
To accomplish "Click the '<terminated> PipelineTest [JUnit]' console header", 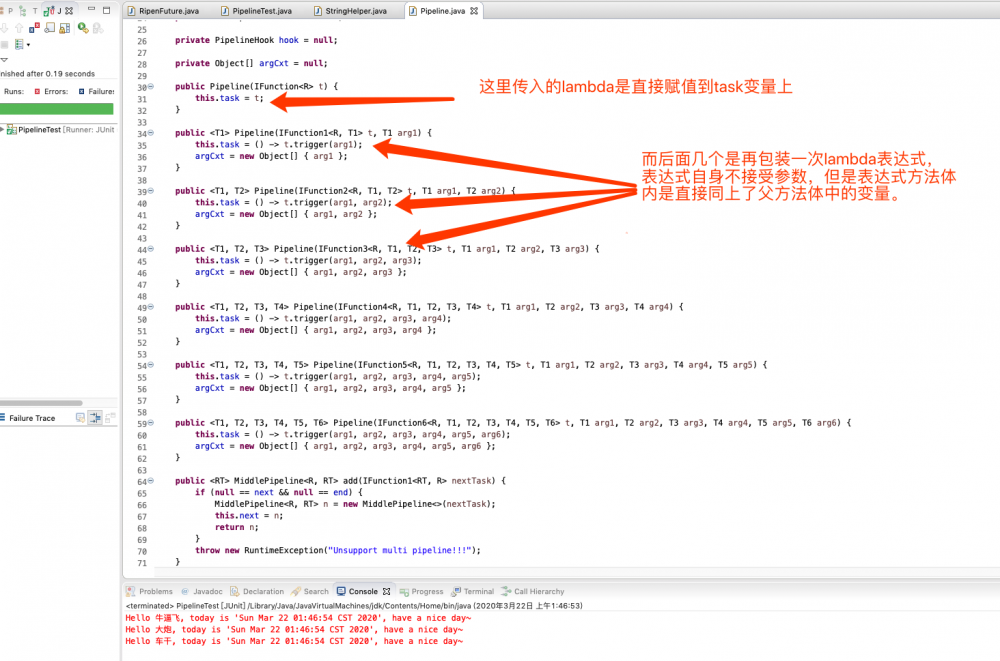I will click(354, 605).
